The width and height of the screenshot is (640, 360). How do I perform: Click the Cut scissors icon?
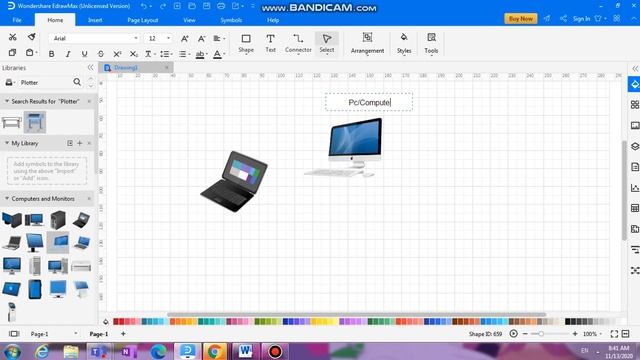[13, 38]
